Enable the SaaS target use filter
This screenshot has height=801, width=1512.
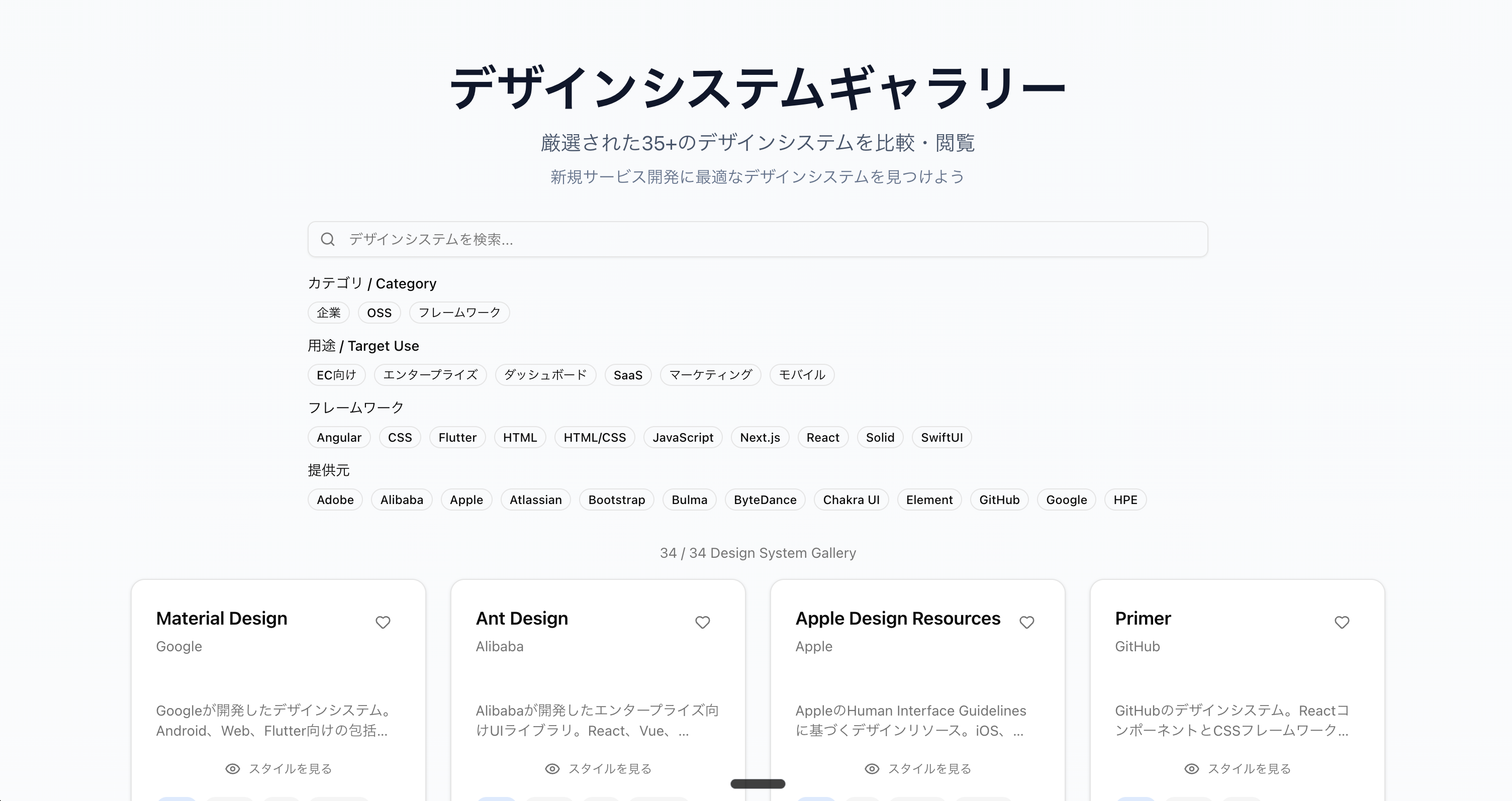coord(627,375)
